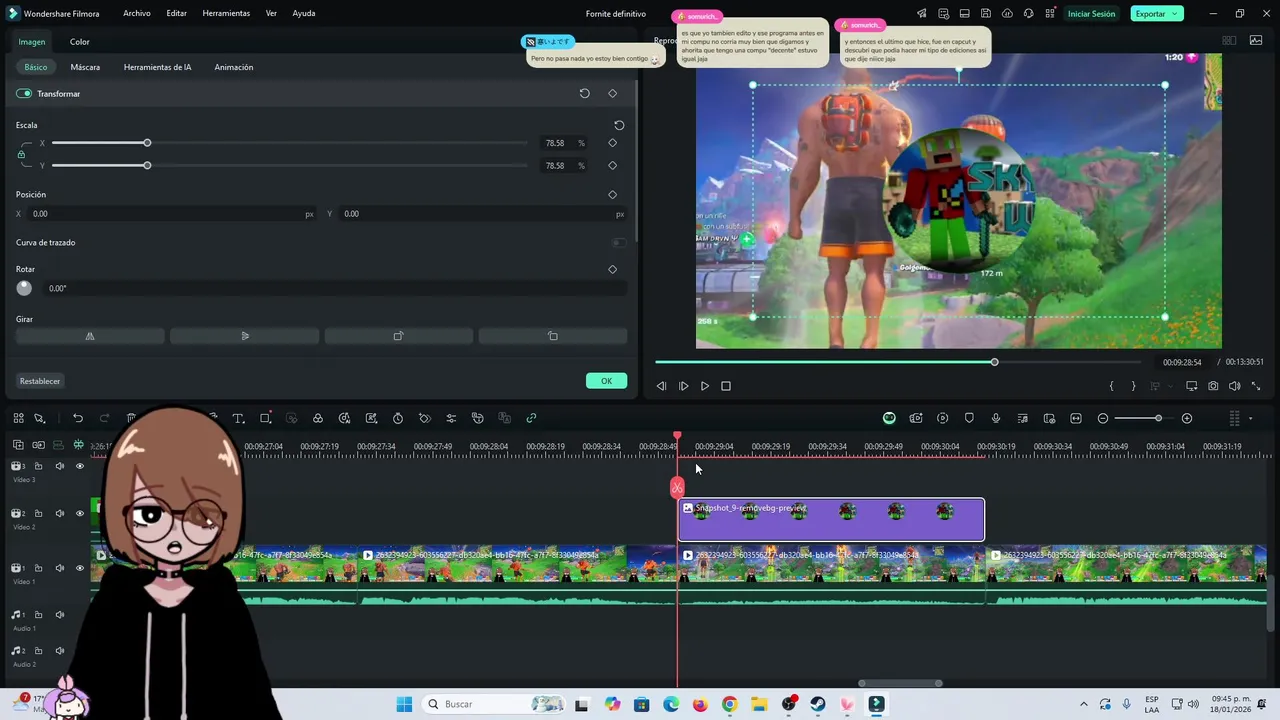Toggle the Curva de trazado switch

(620, 242)
